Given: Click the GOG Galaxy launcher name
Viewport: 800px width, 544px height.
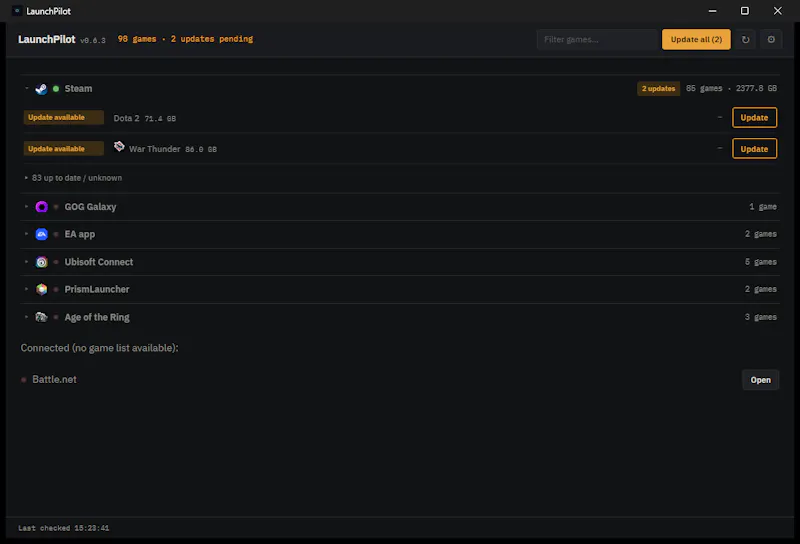Looking at the screenshot, I should 90,207.
